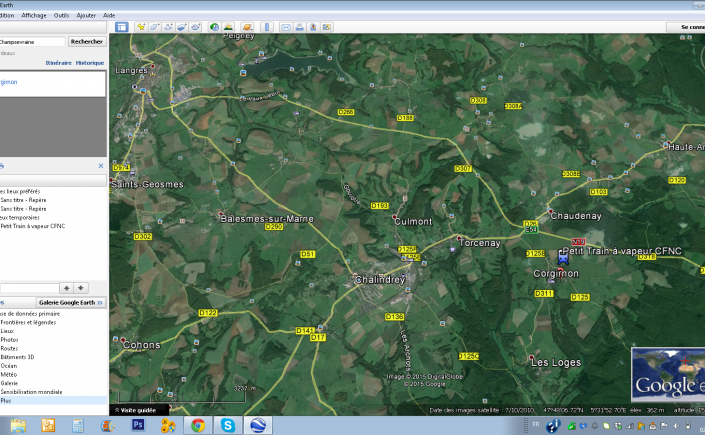Click the print toolbar icon
705x435 pixels.
coord(299,26)
